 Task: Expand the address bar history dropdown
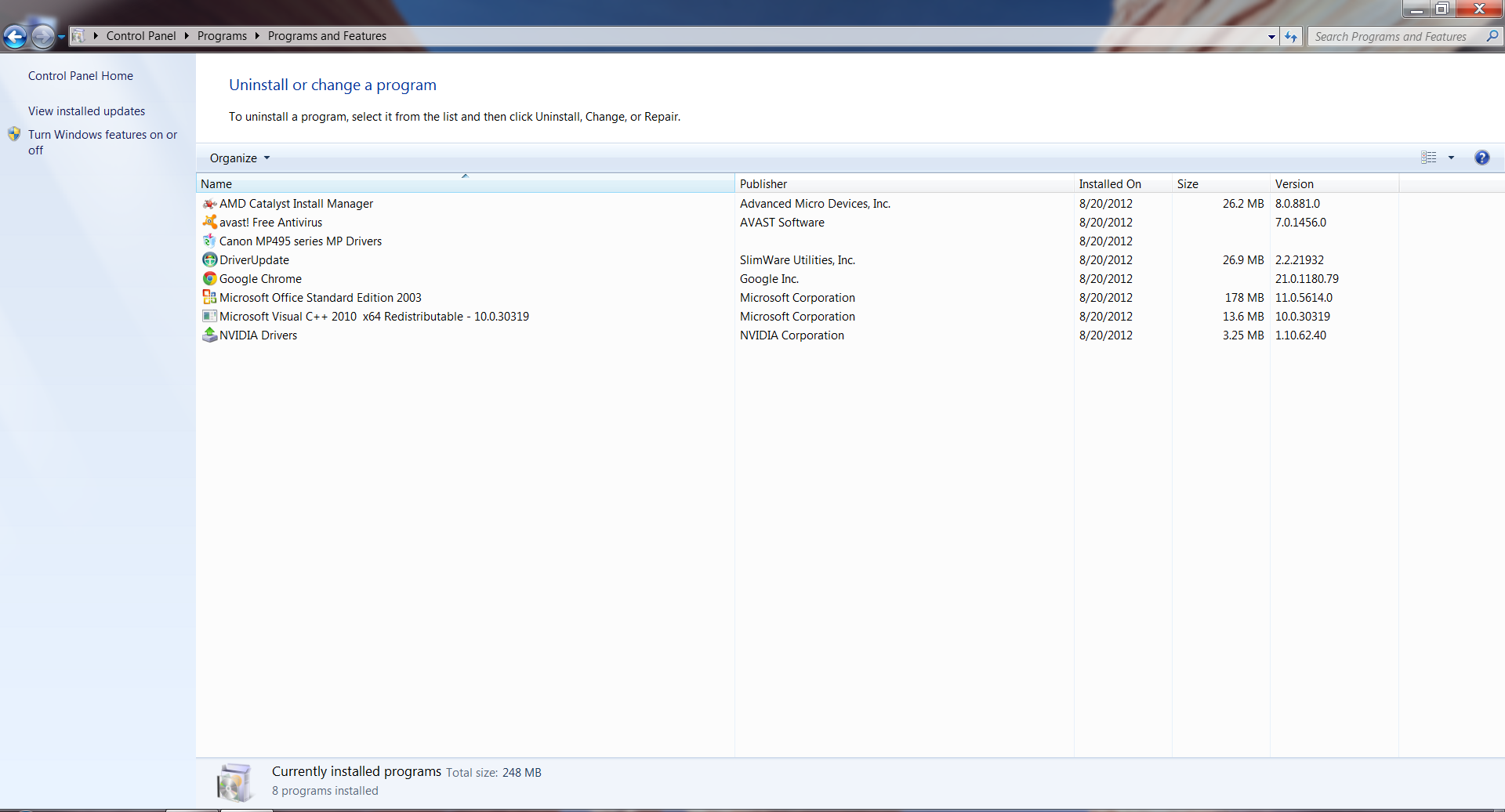1271,37
